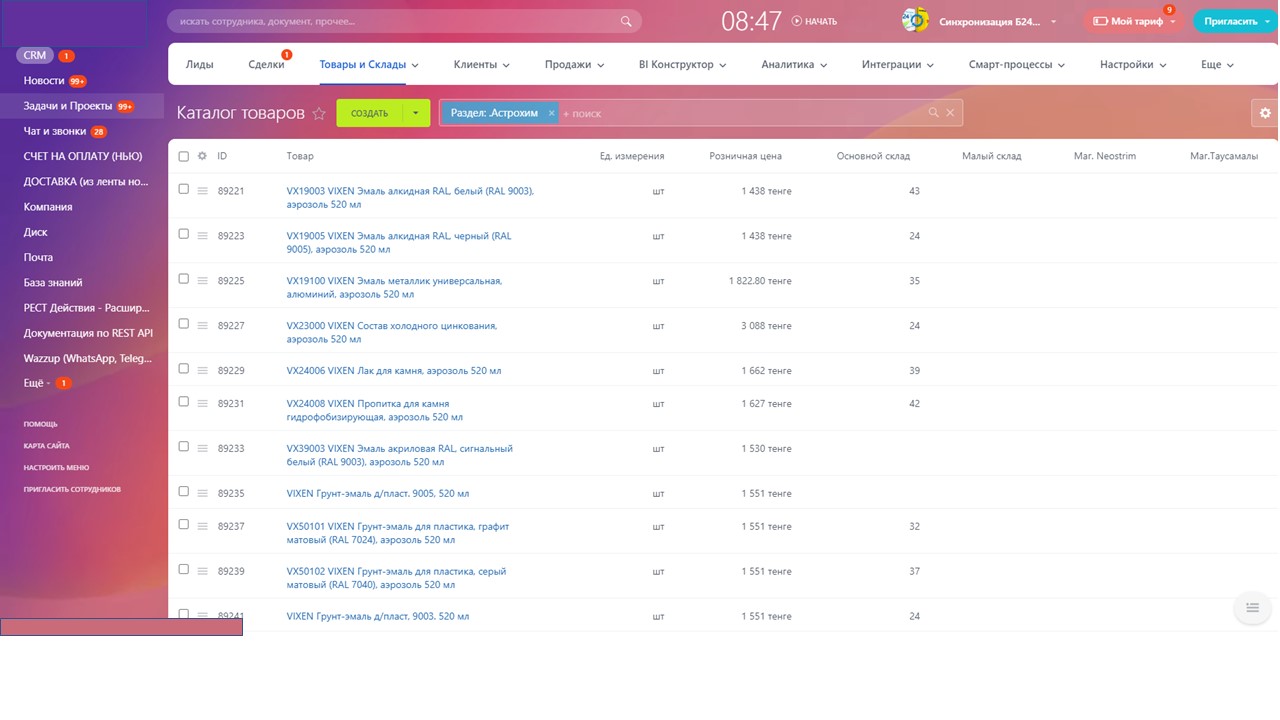Open product link VX24006 VIXEN Лак для камня
Screen dimensions: 1280x720
[x=394, y=371]
